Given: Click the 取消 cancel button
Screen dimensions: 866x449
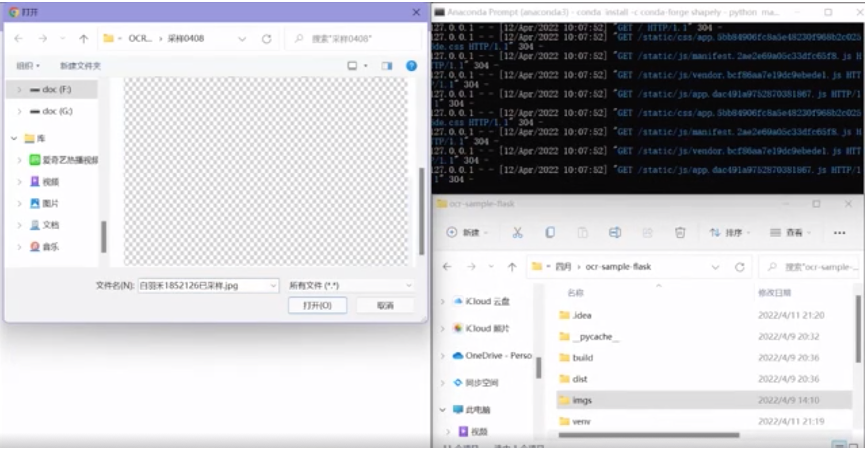Looking at the screenshot, I should (x=385, y=305).
